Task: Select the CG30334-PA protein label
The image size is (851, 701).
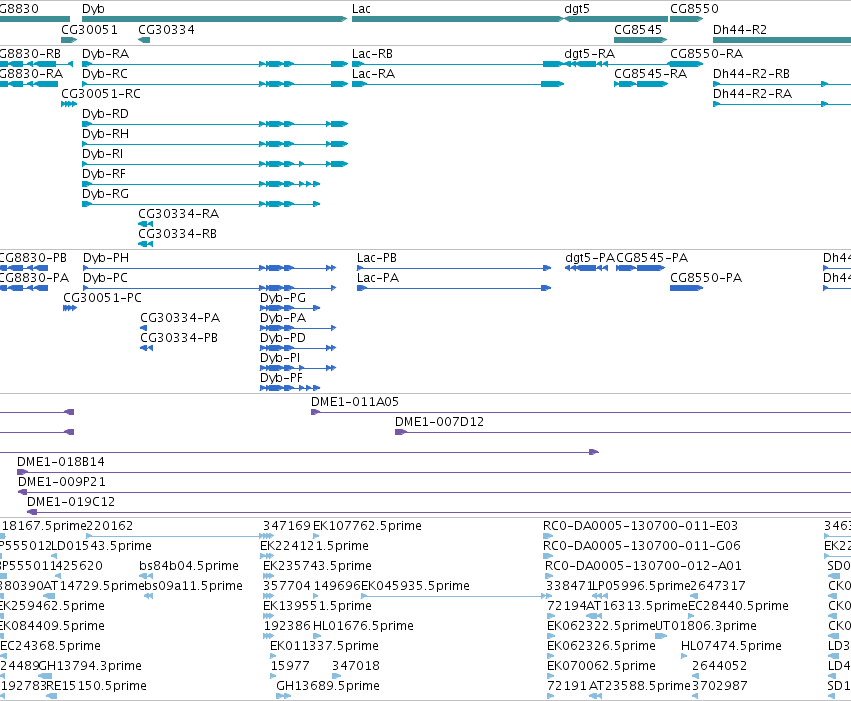Action: (180, 318)
